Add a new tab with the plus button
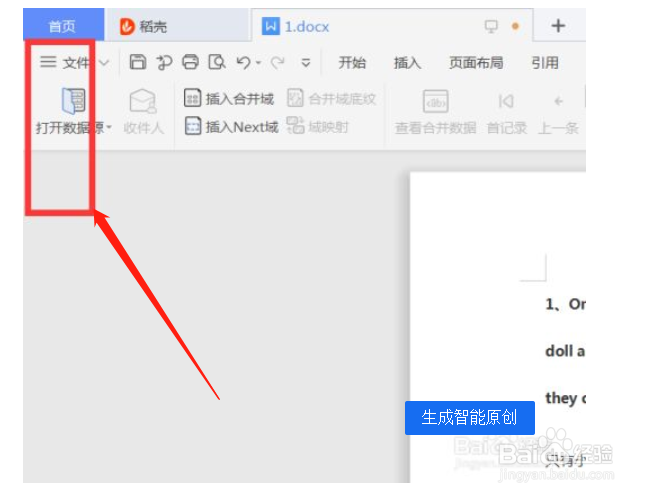This screenshot has height=497, width=650. [x=558, y=26]
